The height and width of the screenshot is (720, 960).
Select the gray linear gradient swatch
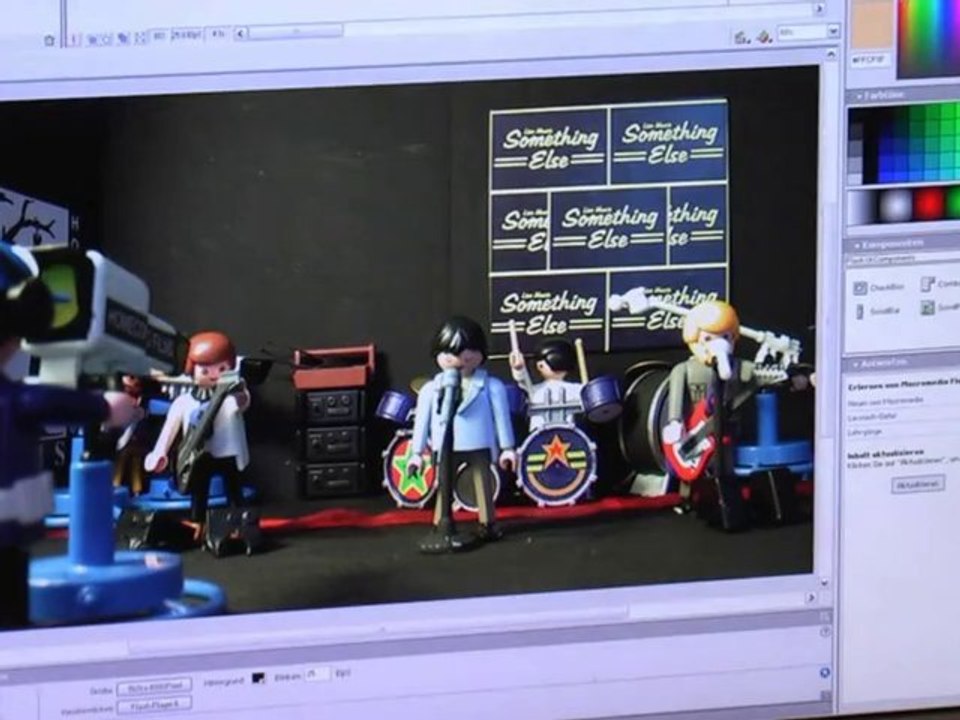(x=863, y=208)
